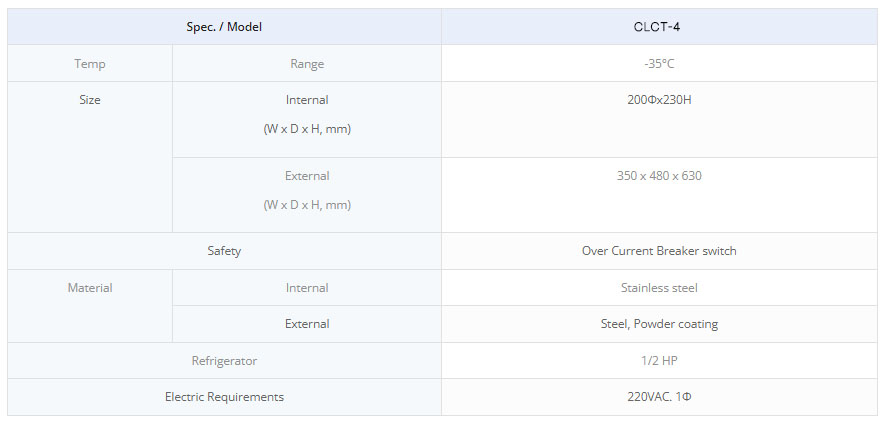Select Over Current Breaker switch text
The height and width of the screenshot is (422, 886).
pos(659,251)
